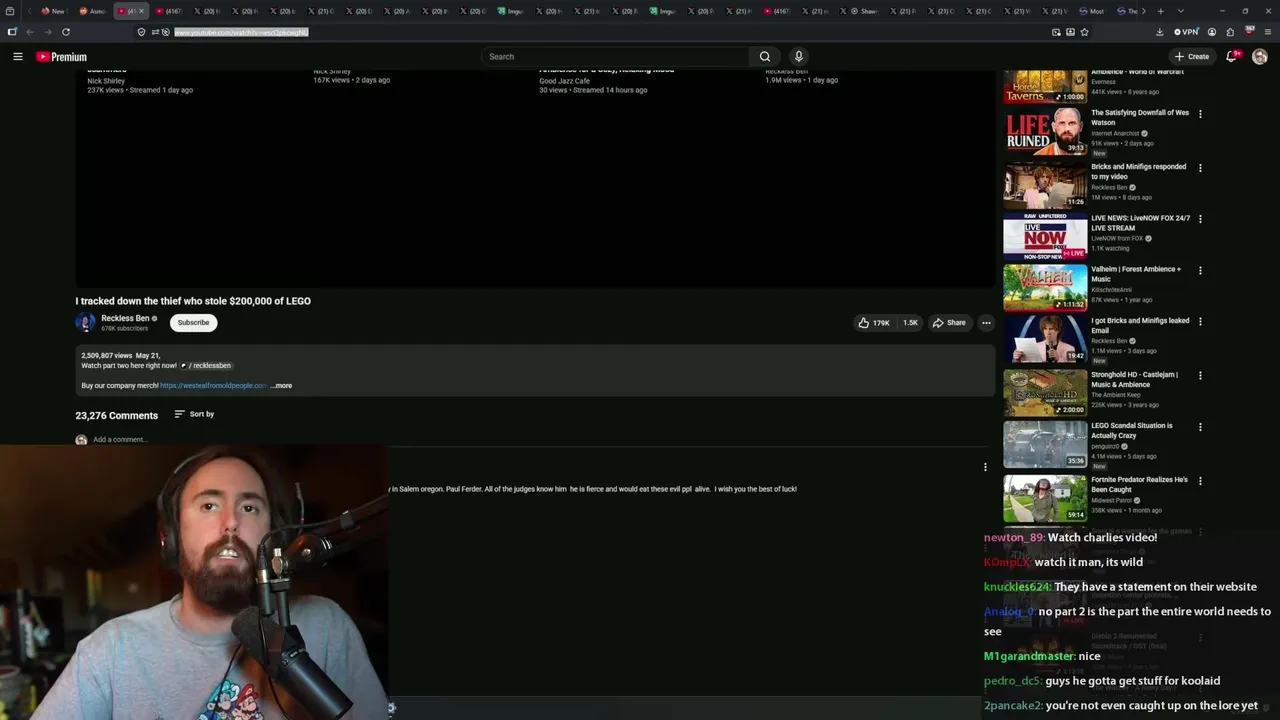Viewport: 1280px width, 720px height.
Task: Bookmark this page with the star icon
Action: pyautogui.click(x=1084, y=32)
